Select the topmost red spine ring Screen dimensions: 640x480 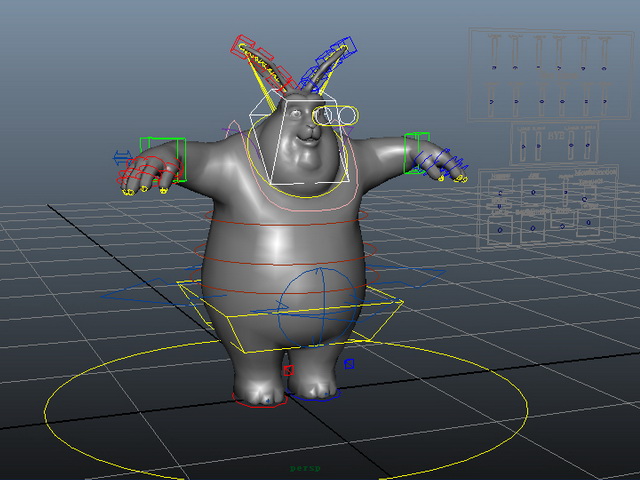point(286,216)
